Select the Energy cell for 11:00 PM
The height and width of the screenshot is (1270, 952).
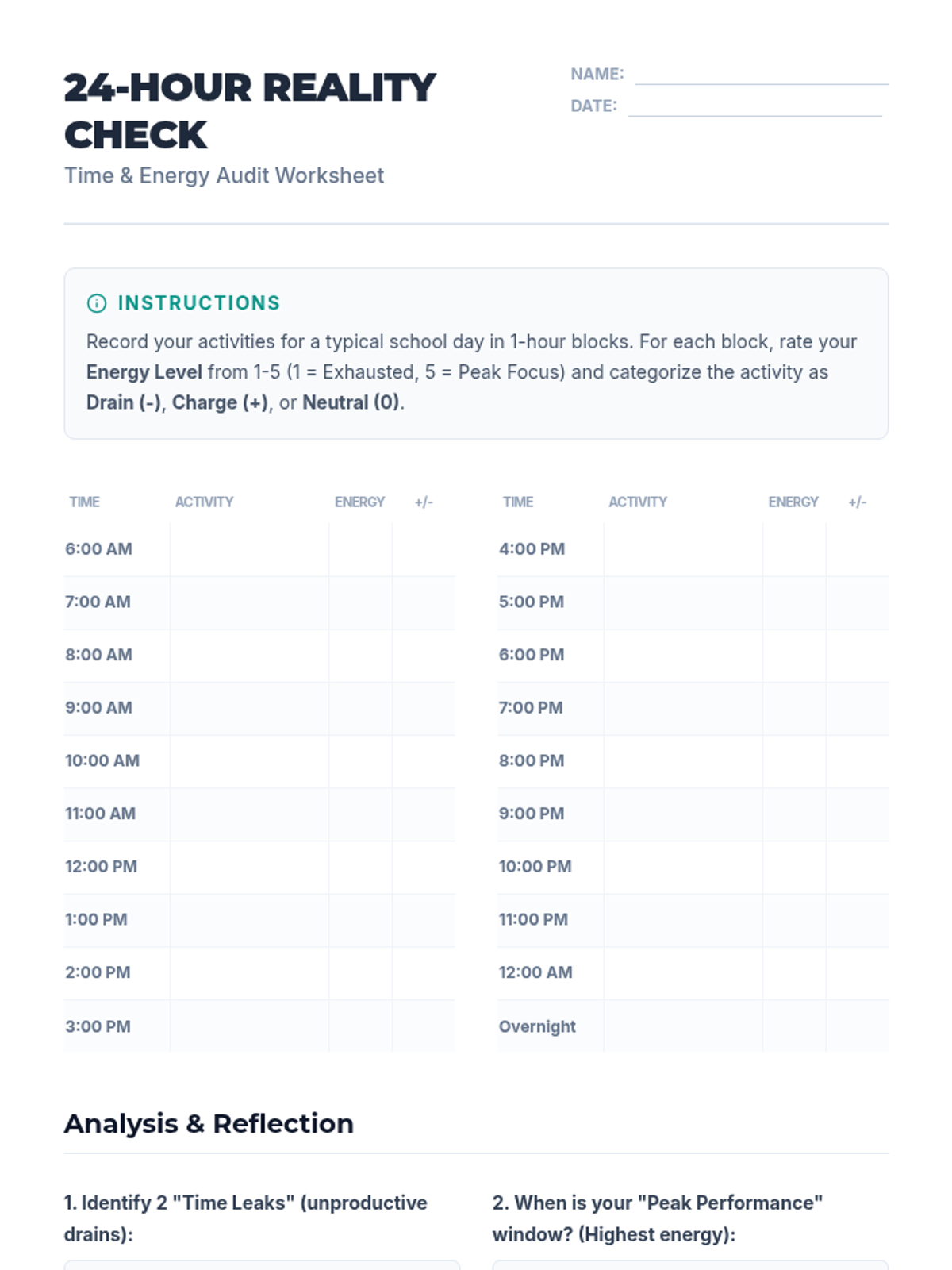(793, 919)
